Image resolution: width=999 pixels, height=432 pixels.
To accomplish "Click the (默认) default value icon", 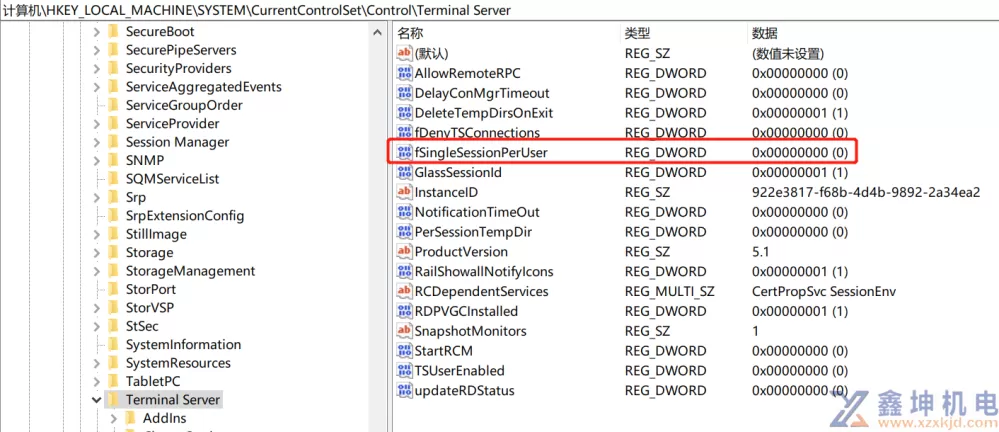I will coord(405,54).
